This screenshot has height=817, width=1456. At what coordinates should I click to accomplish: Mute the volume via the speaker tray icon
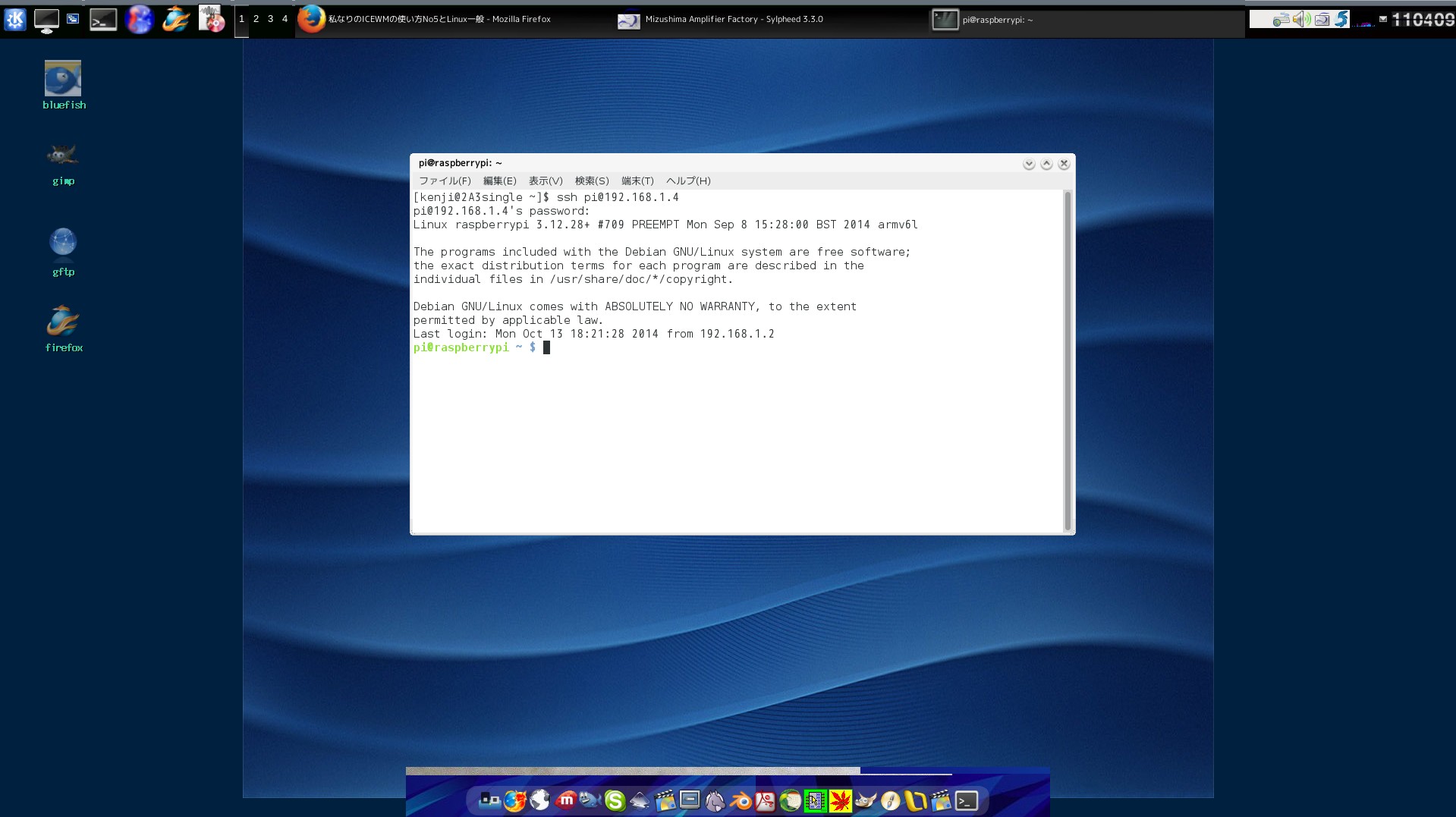[x=1299, y=20]
